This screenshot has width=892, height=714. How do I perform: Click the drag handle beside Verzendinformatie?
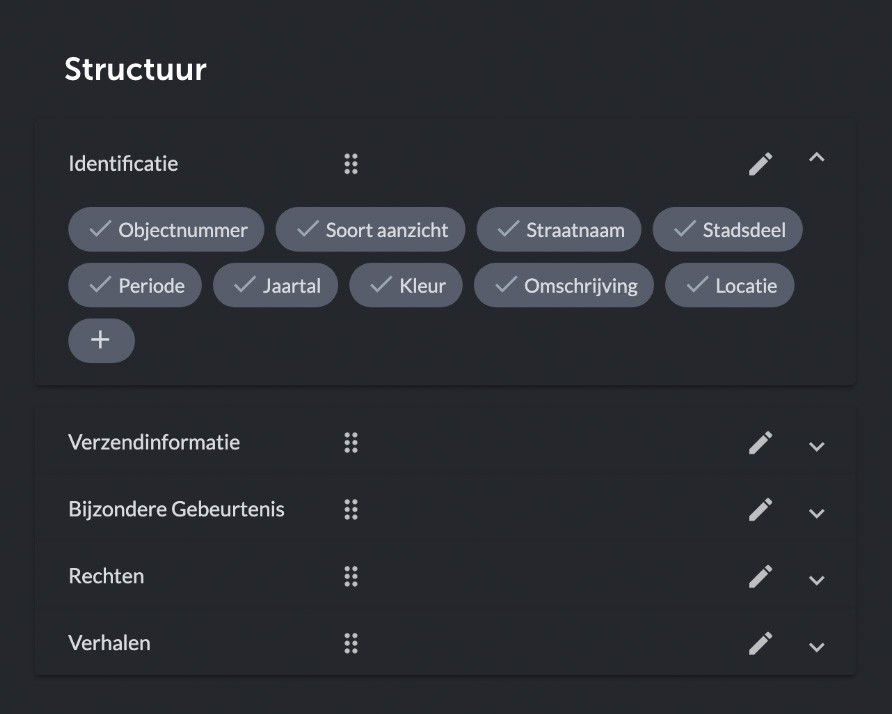[x=351, y=443]
